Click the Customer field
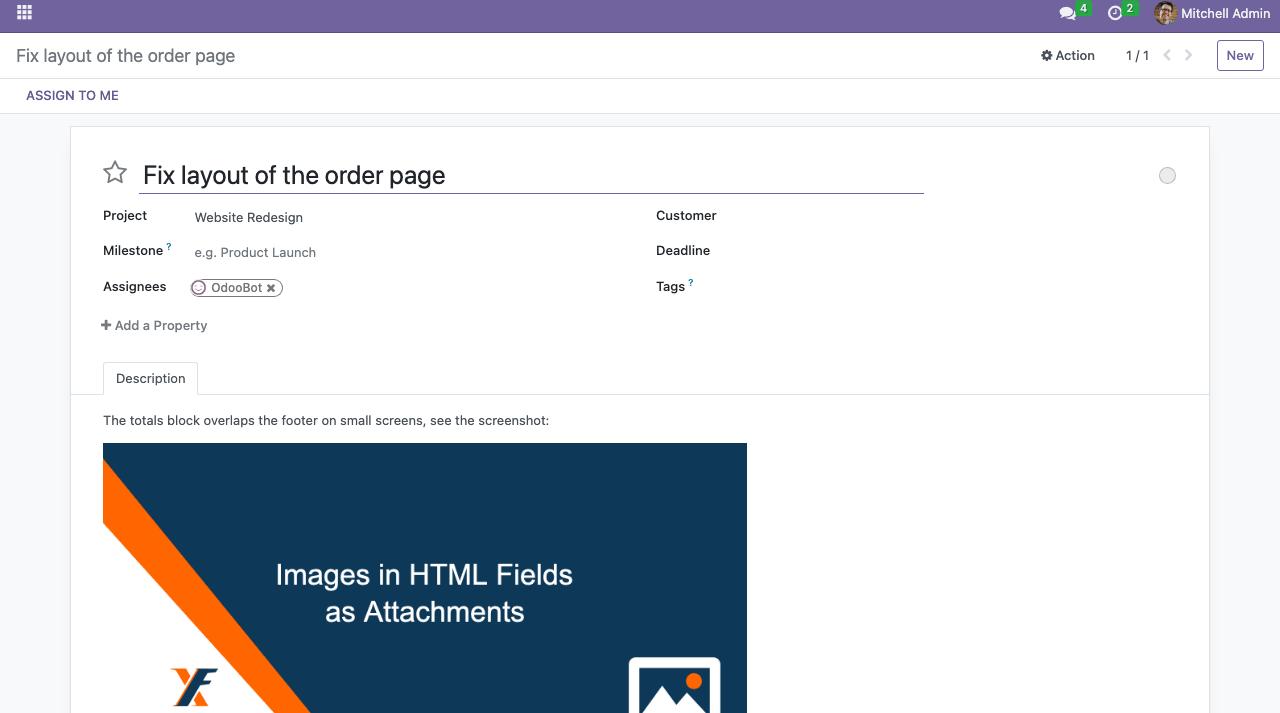Screen dimensions: 1280x713 tap(960, 216)
